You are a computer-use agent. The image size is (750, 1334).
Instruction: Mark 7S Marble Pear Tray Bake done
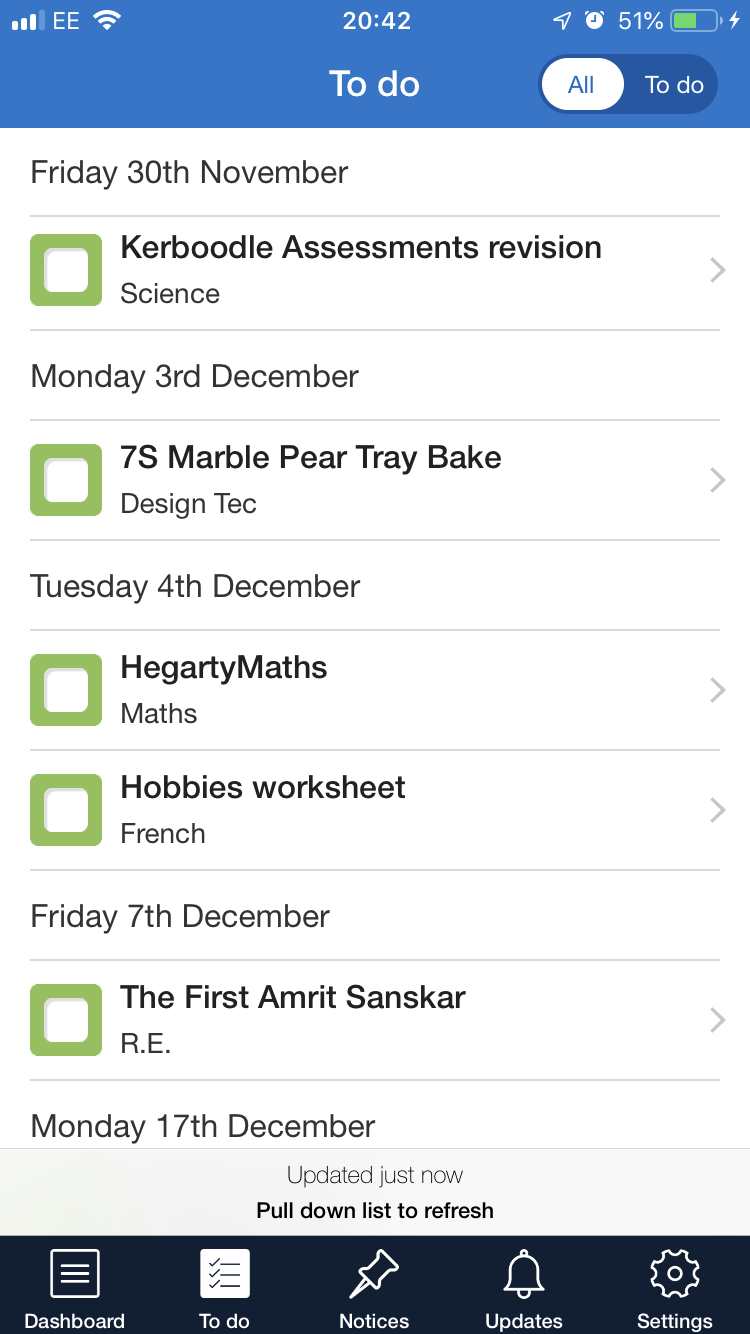[x=66, y=480]
